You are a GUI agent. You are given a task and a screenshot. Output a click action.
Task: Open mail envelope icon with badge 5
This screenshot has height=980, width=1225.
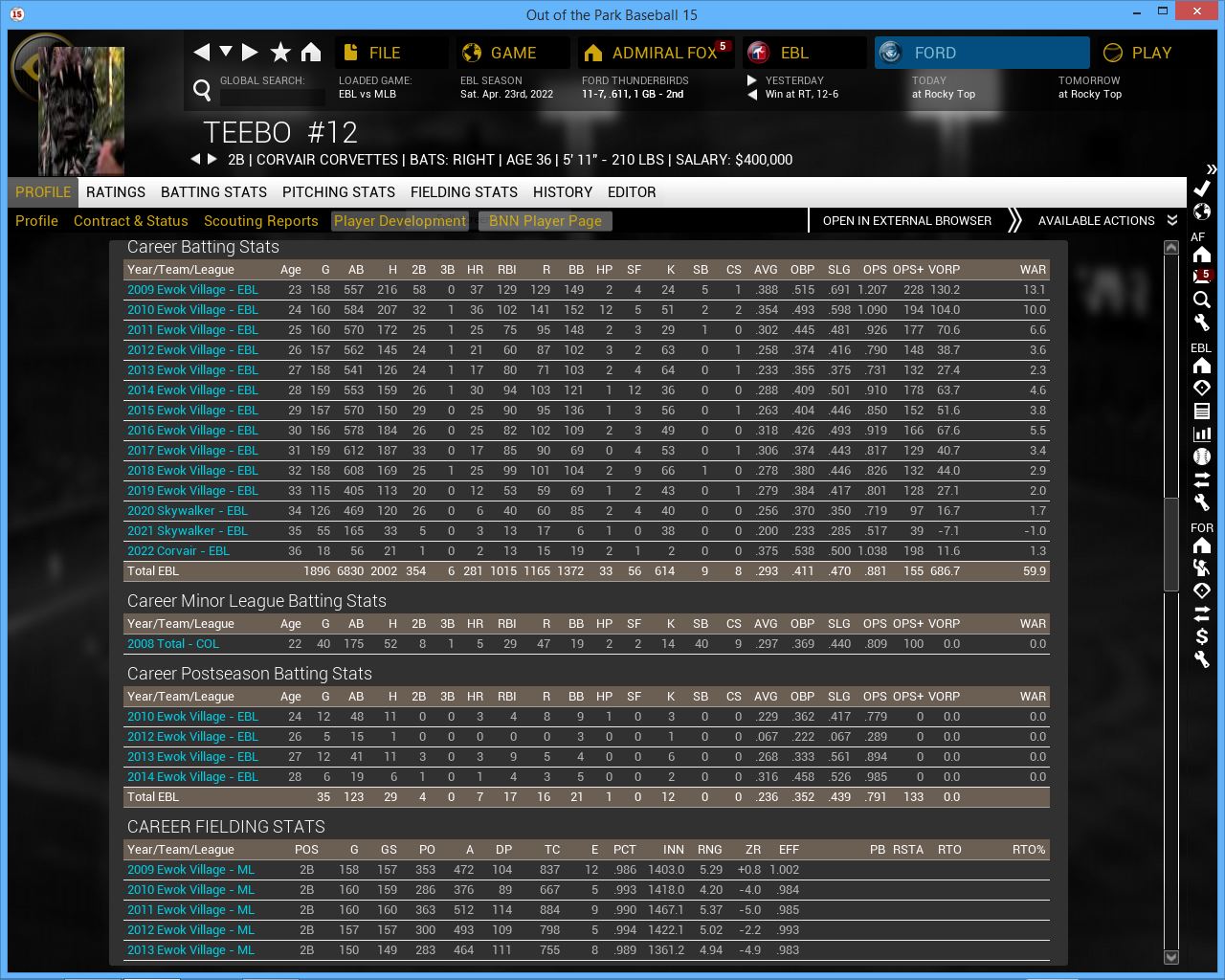1202,277
